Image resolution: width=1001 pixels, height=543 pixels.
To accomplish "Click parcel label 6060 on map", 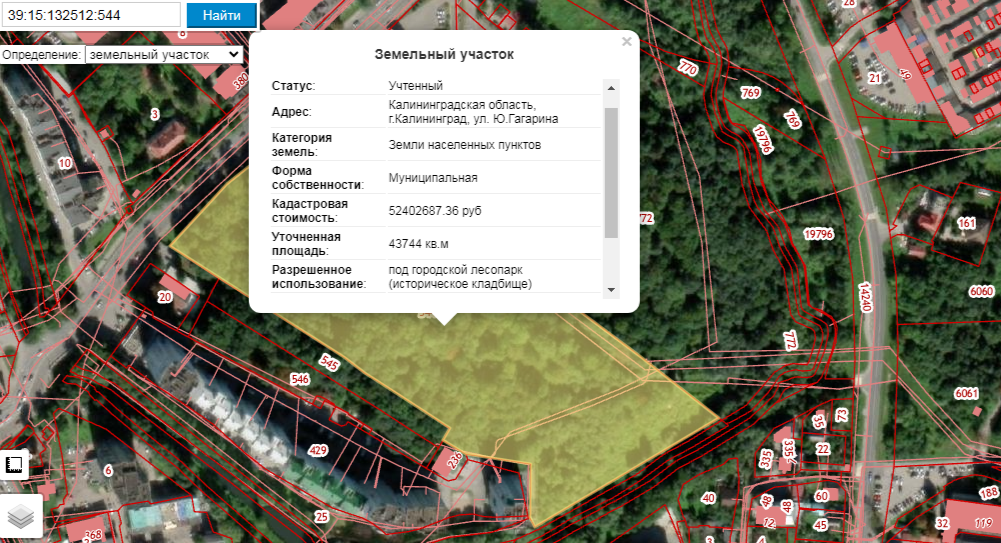I will pos(981,291).
